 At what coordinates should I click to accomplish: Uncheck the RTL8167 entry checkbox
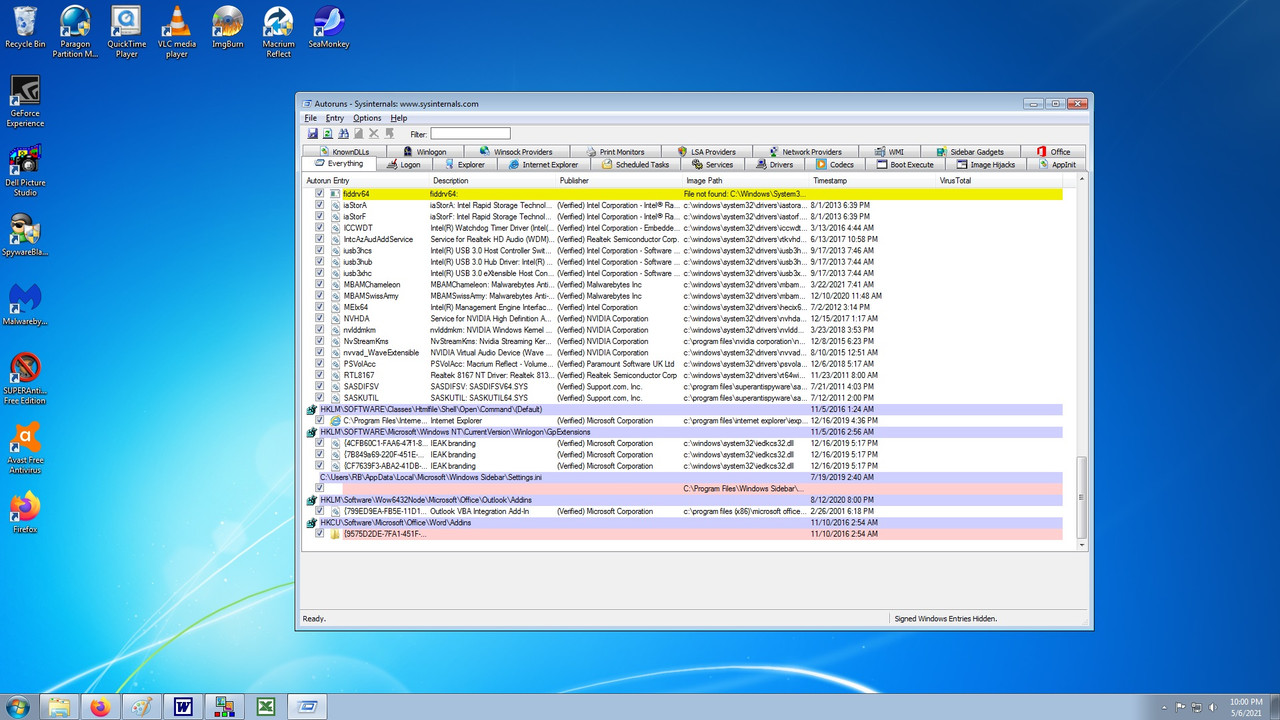[x=320, y=375]
